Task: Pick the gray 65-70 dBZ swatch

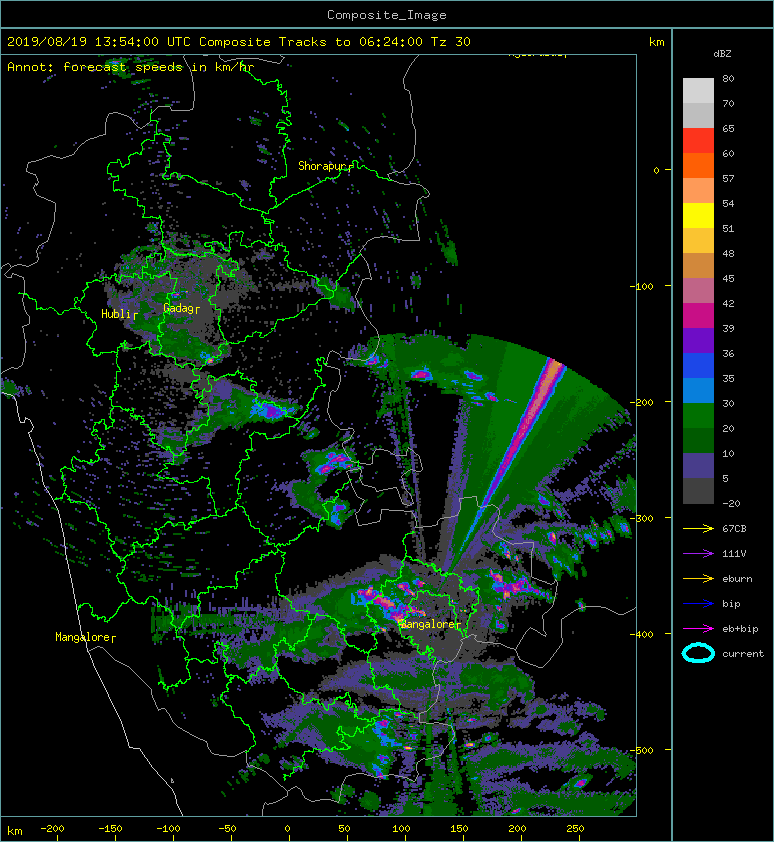Action: [698, 115]
